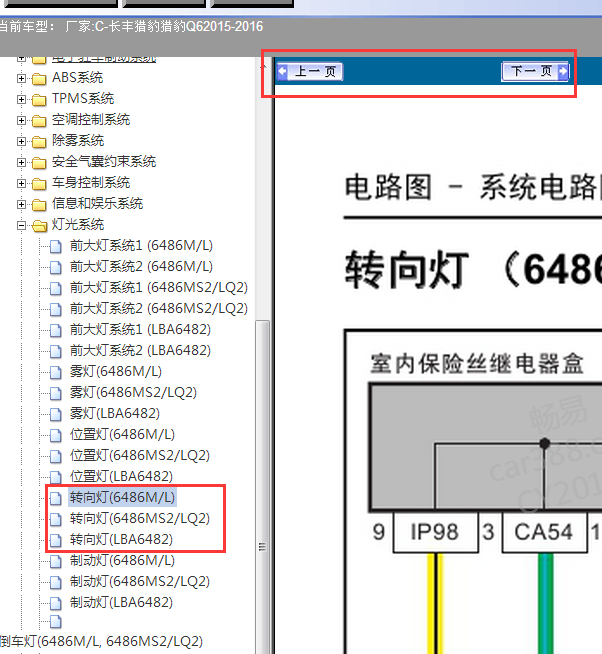Click the 空调控制系统 folder icon
602x654 pixels.
pos(39,121)
